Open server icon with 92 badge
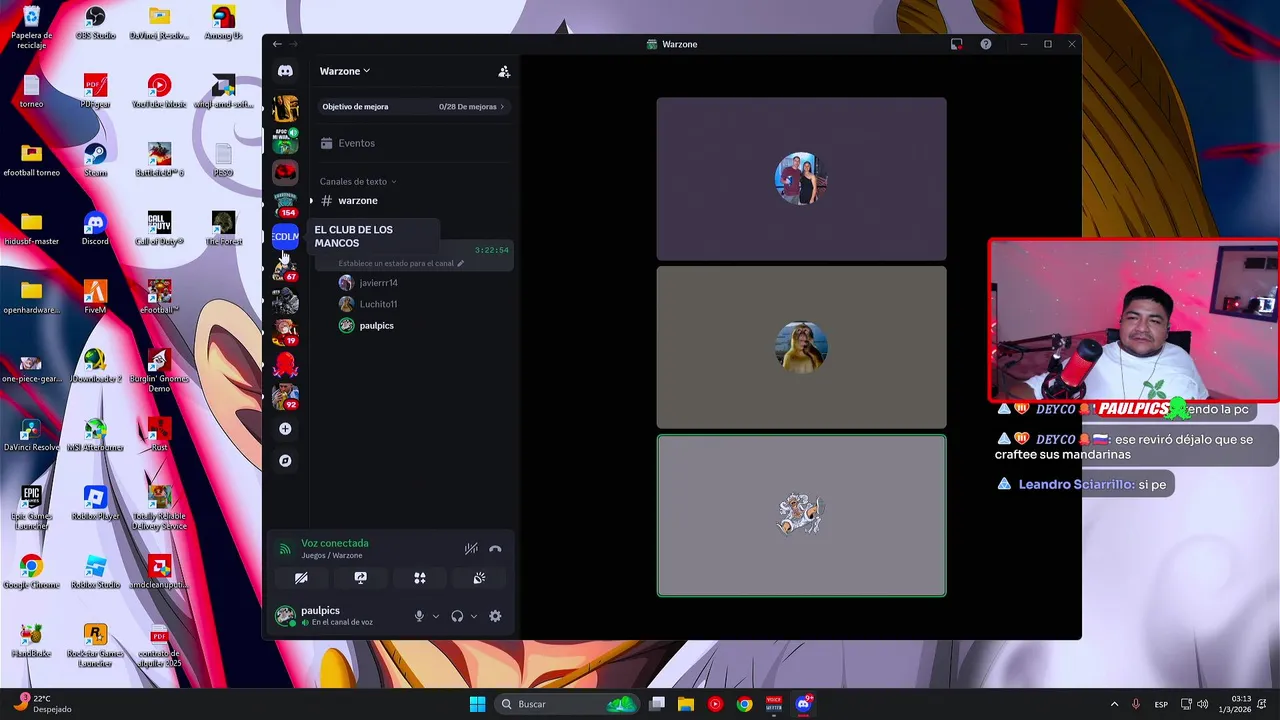This screenshot has height=720, width=1280. click(285, 396)
